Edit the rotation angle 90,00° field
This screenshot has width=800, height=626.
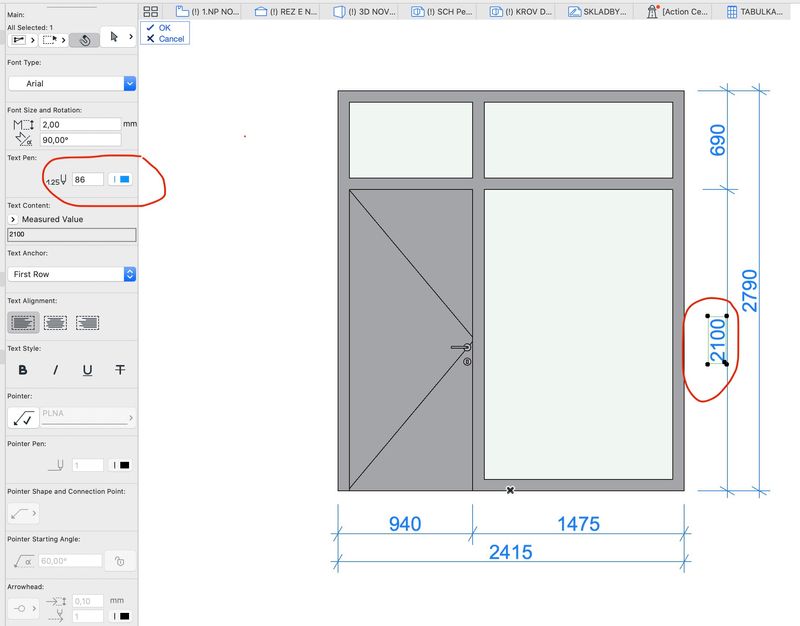pos(81,140)
